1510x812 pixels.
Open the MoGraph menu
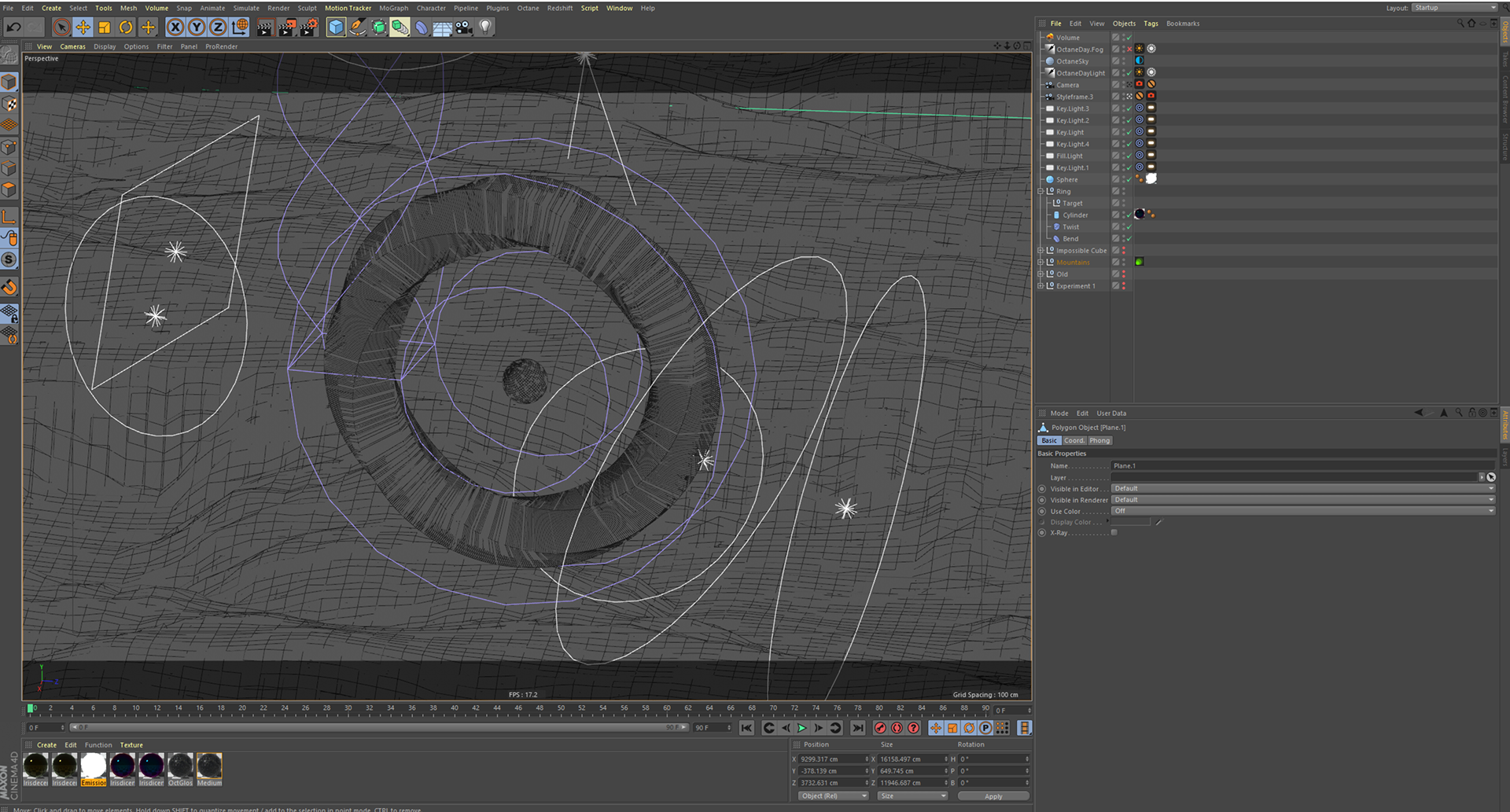(393, 8)
